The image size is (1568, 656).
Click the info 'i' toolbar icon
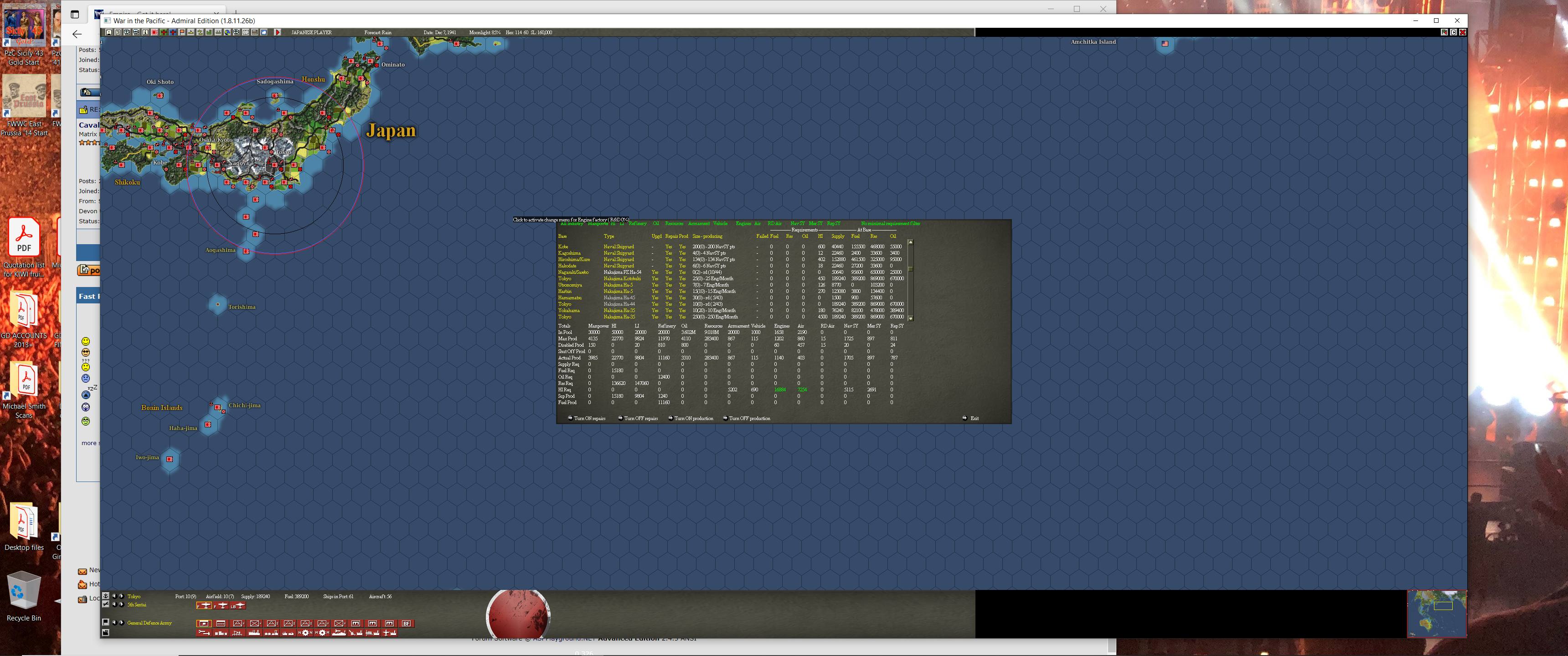tap(145, 32)
